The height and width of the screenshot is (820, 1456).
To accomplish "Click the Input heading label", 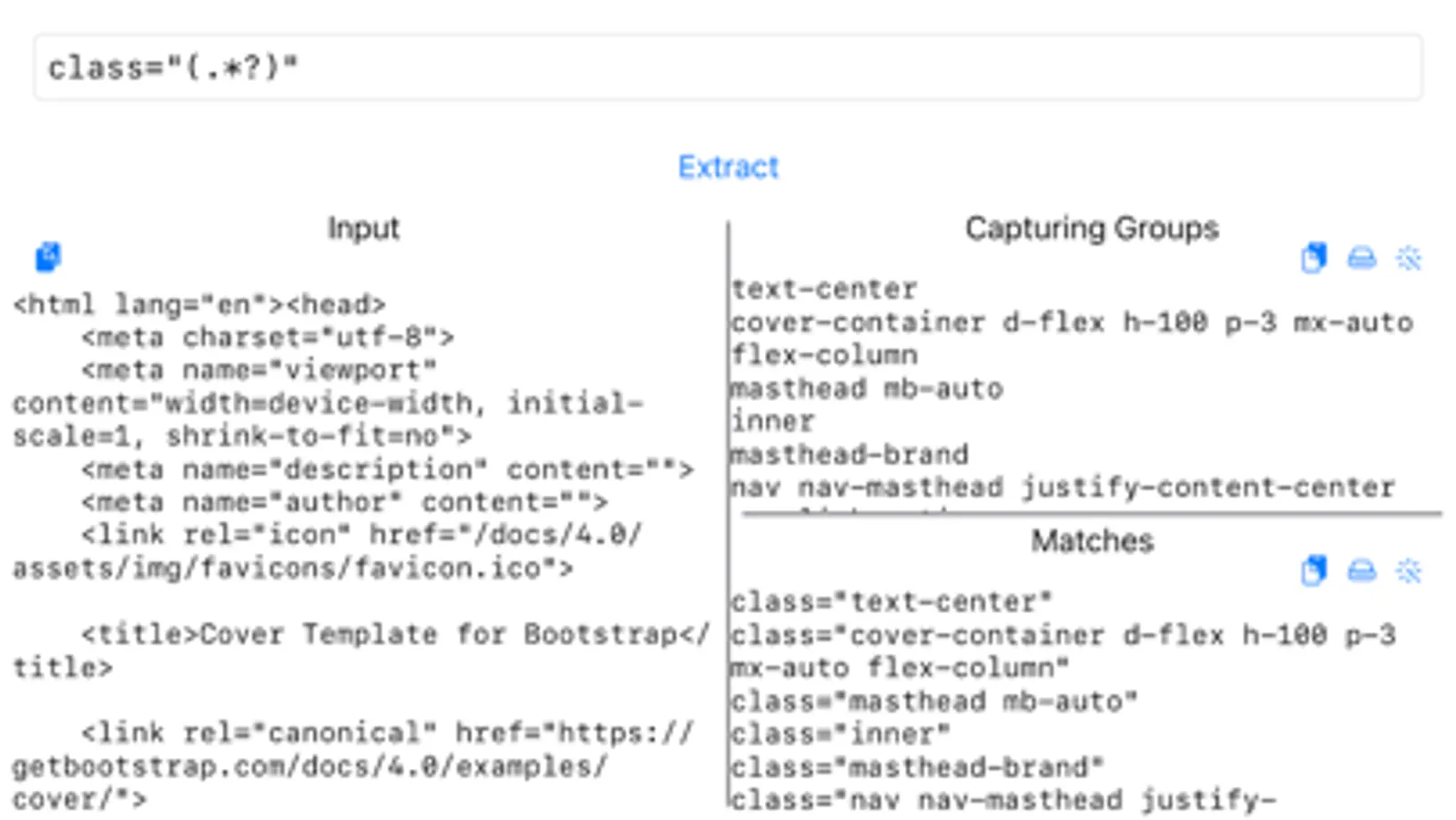I will 363,228.
